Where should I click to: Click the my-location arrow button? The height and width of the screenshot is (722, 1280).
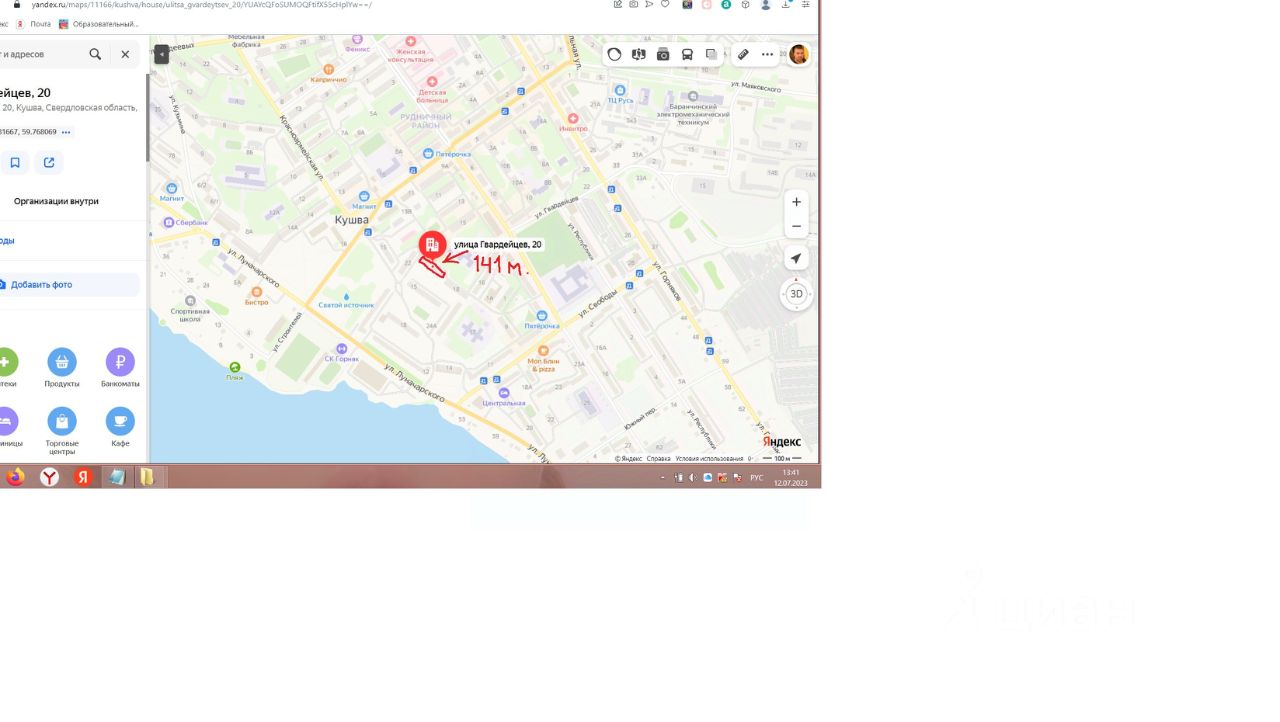(x=796, y=258)
